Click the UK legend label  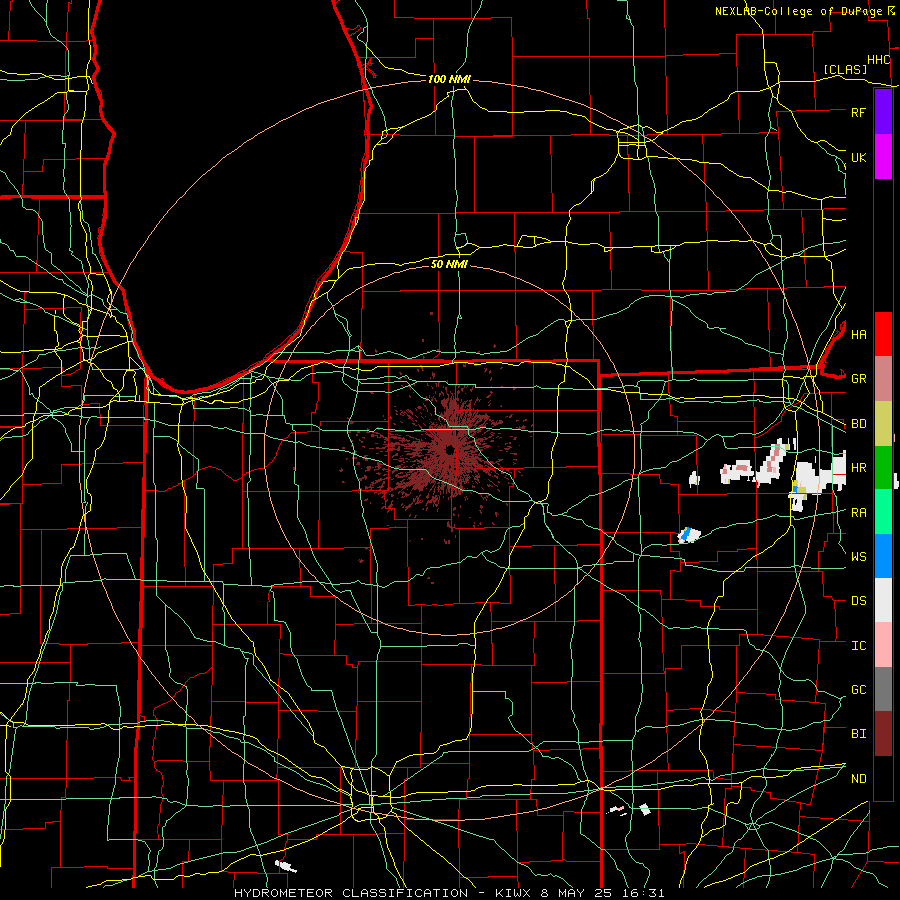click(858, 157)
